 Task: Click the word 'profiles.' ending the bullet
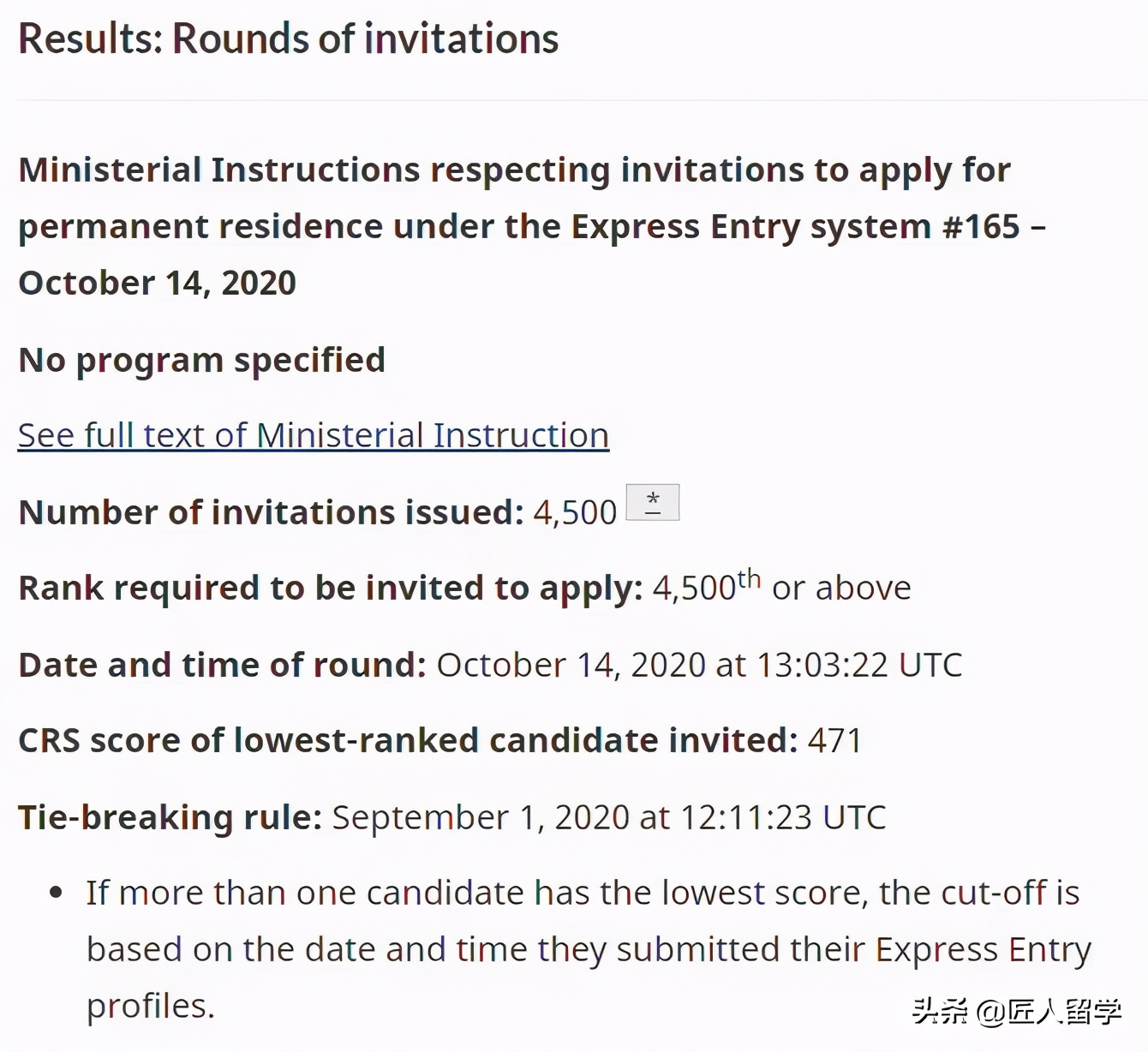point(150,1006)
